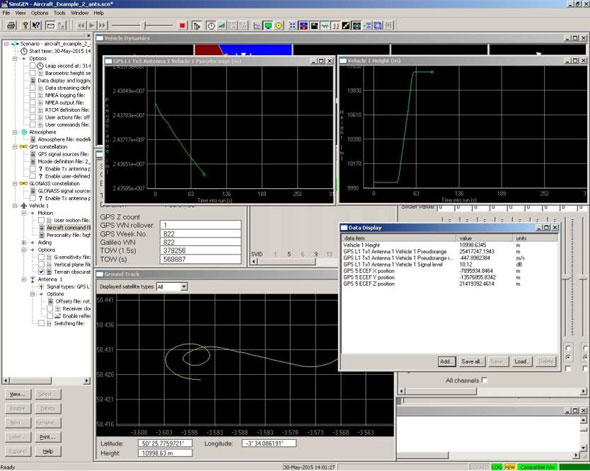This screenshot has height=471, width=590.
Task: Open the Options menu
Action: pyautogui.click(x=40, y=13)
